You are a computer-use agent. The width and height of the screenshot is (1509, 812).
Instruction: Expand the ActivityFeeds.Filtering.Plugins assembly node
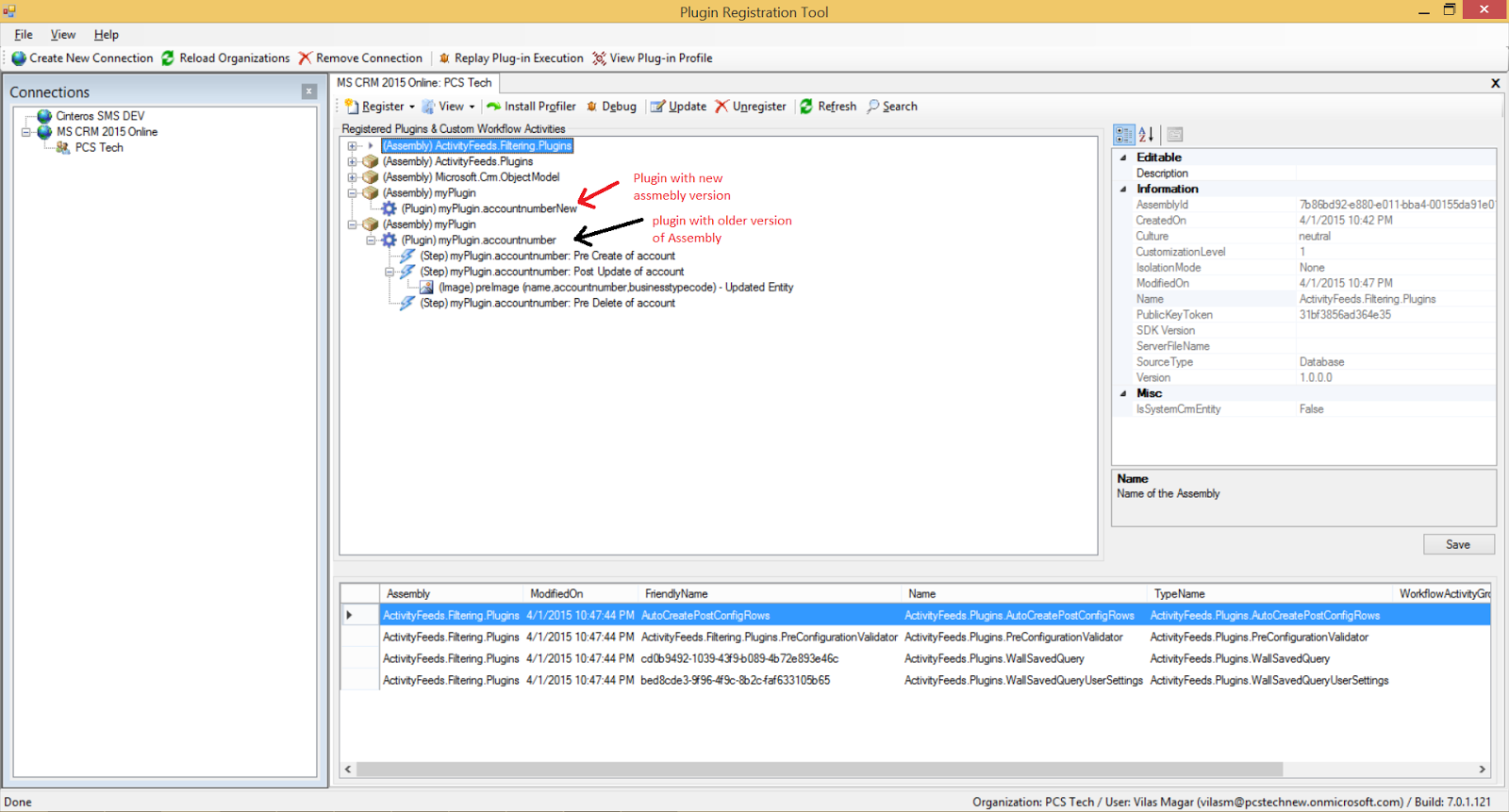352,146
